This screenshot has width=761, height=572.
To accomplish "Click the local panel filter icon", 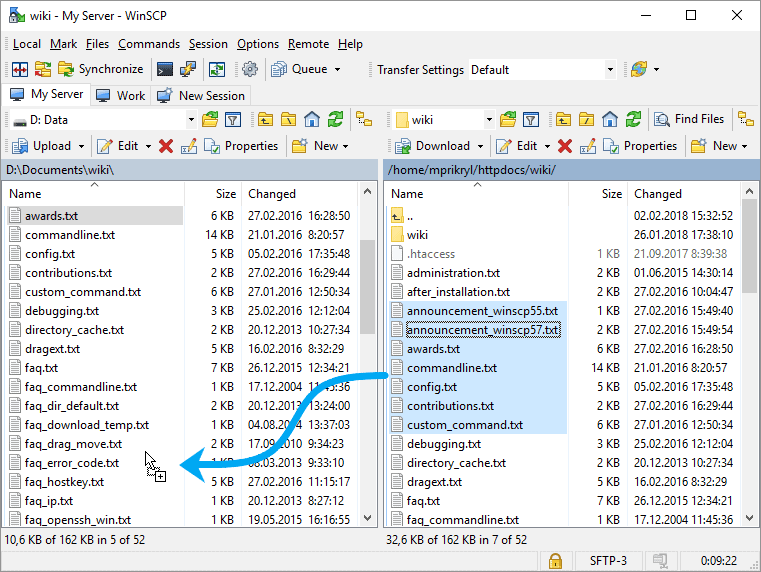I will [x=233, y=119].
